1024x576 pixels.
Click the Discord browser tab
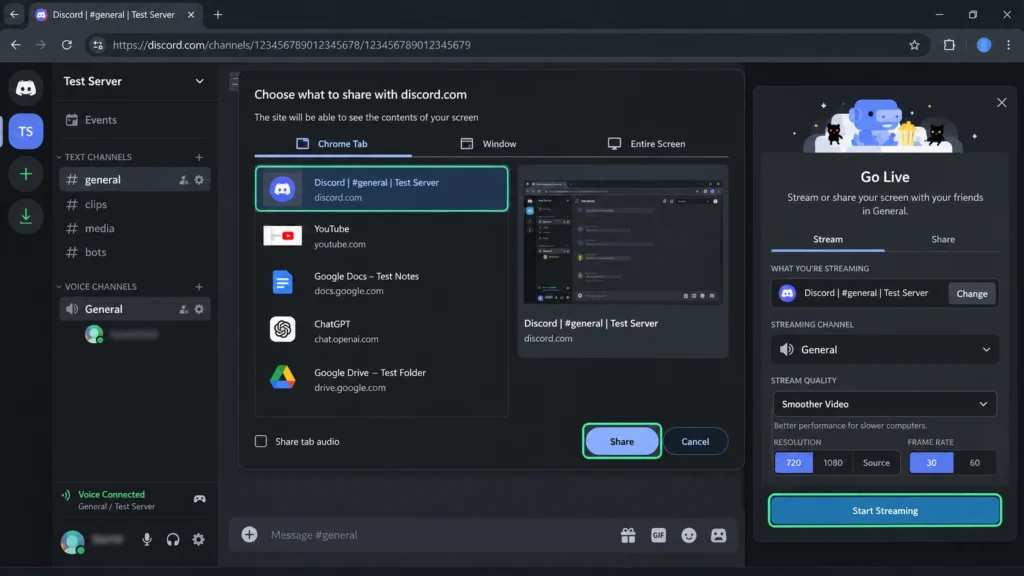point(114,14)
